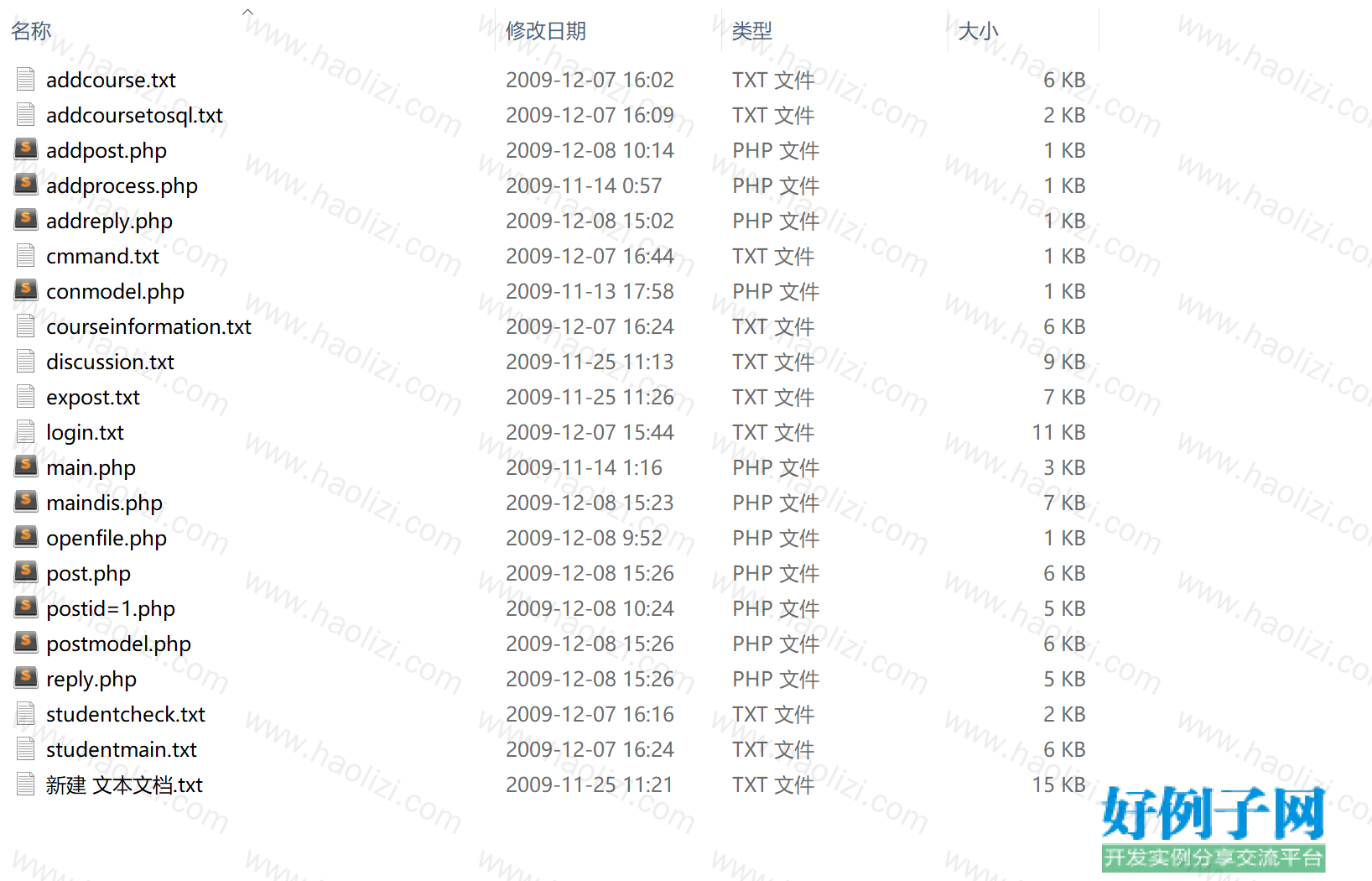The image size is (1372, 881).
Task: Select file name main.php
Action: (91, 468)
